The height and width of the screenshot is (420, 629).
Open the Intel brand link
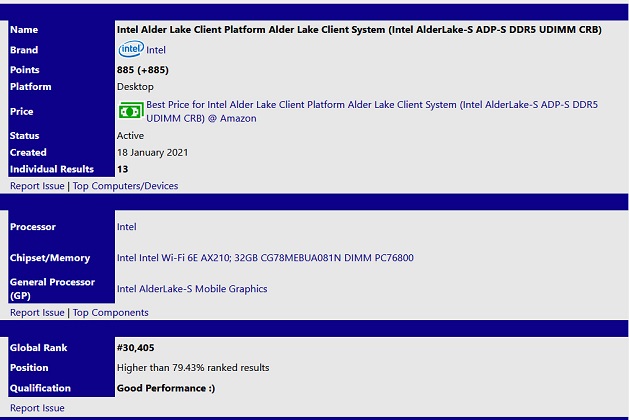[x=156, y=50]
